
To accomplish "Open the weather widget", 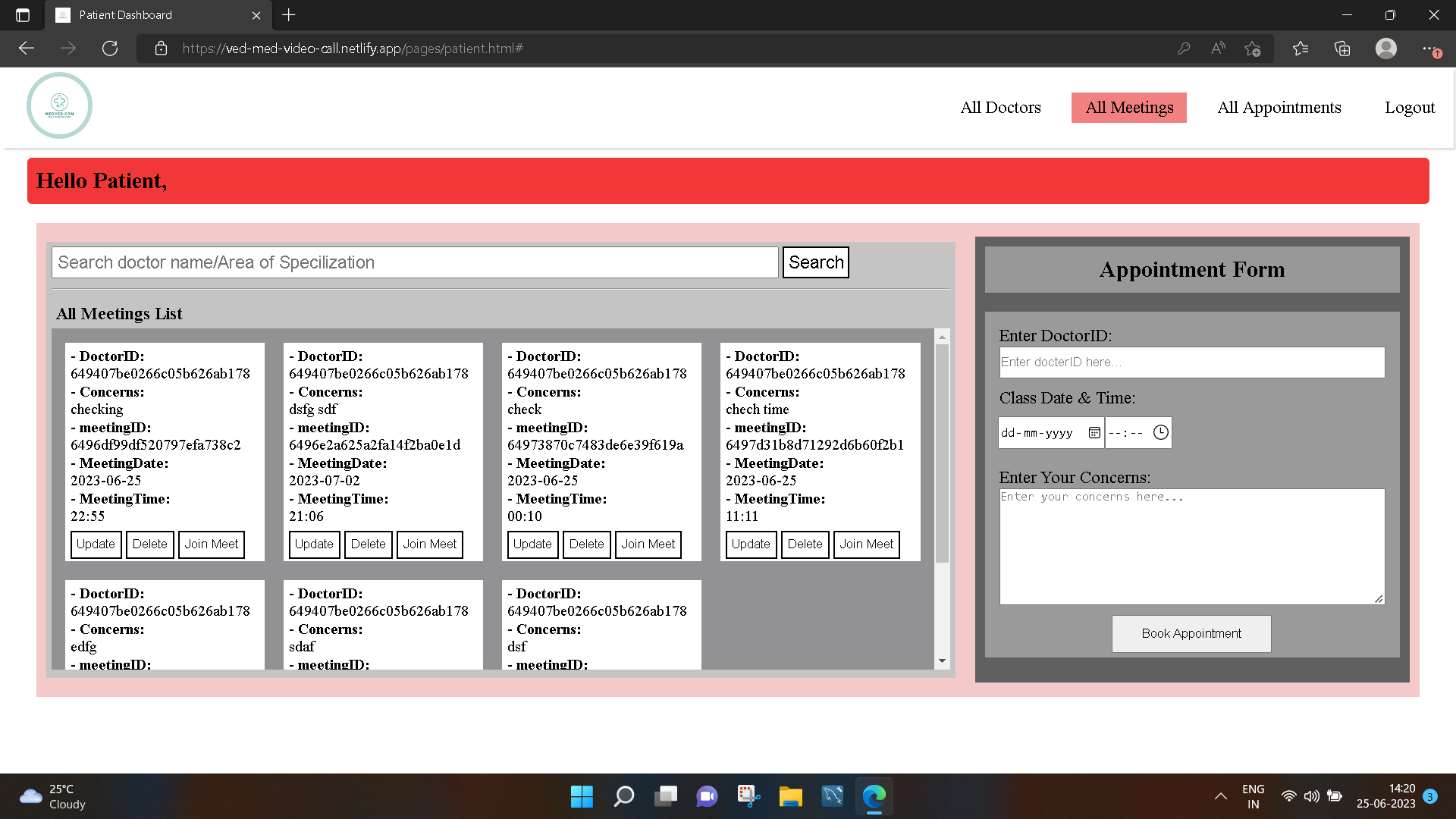I will coord(53,796).
